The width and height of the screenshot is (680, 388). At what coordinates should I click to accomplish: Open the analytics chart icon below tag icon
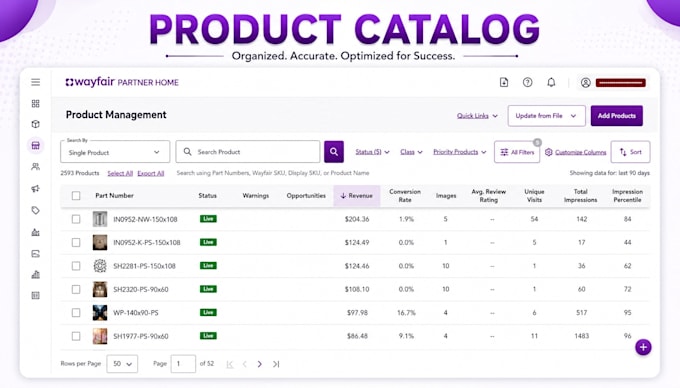point(36,232)
